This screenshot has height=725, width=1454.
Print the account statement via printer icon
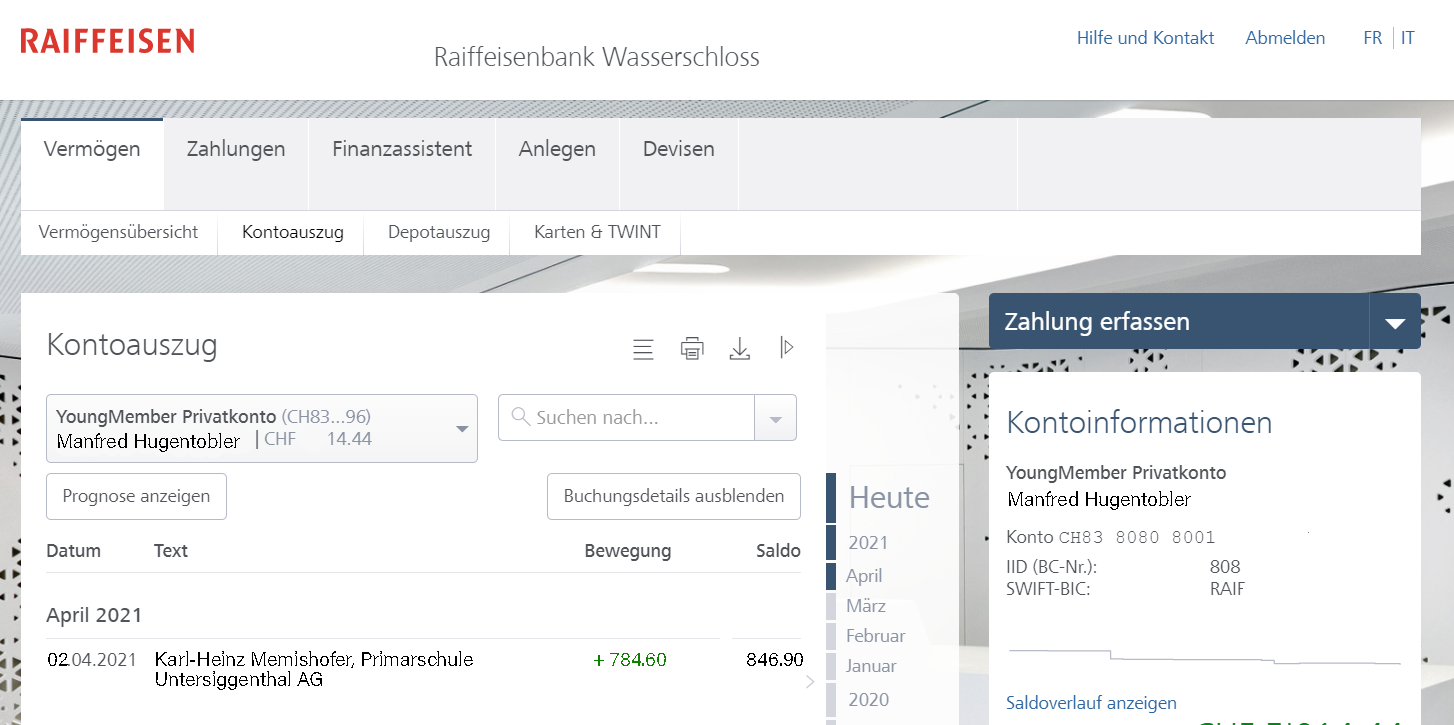pos(692,349)
